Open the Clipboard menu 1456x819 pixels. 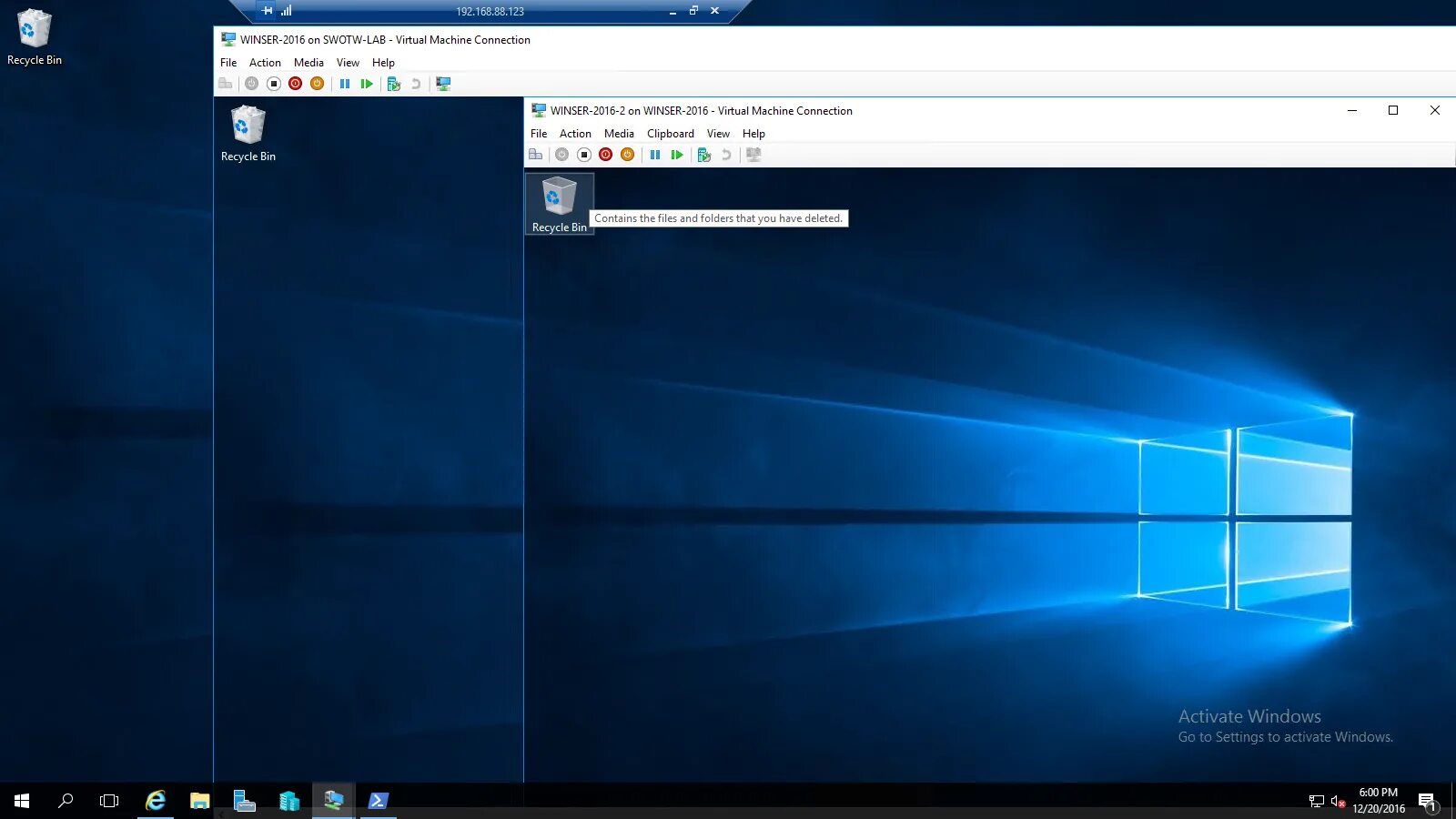pyautogui.click(x=671, y=134)
